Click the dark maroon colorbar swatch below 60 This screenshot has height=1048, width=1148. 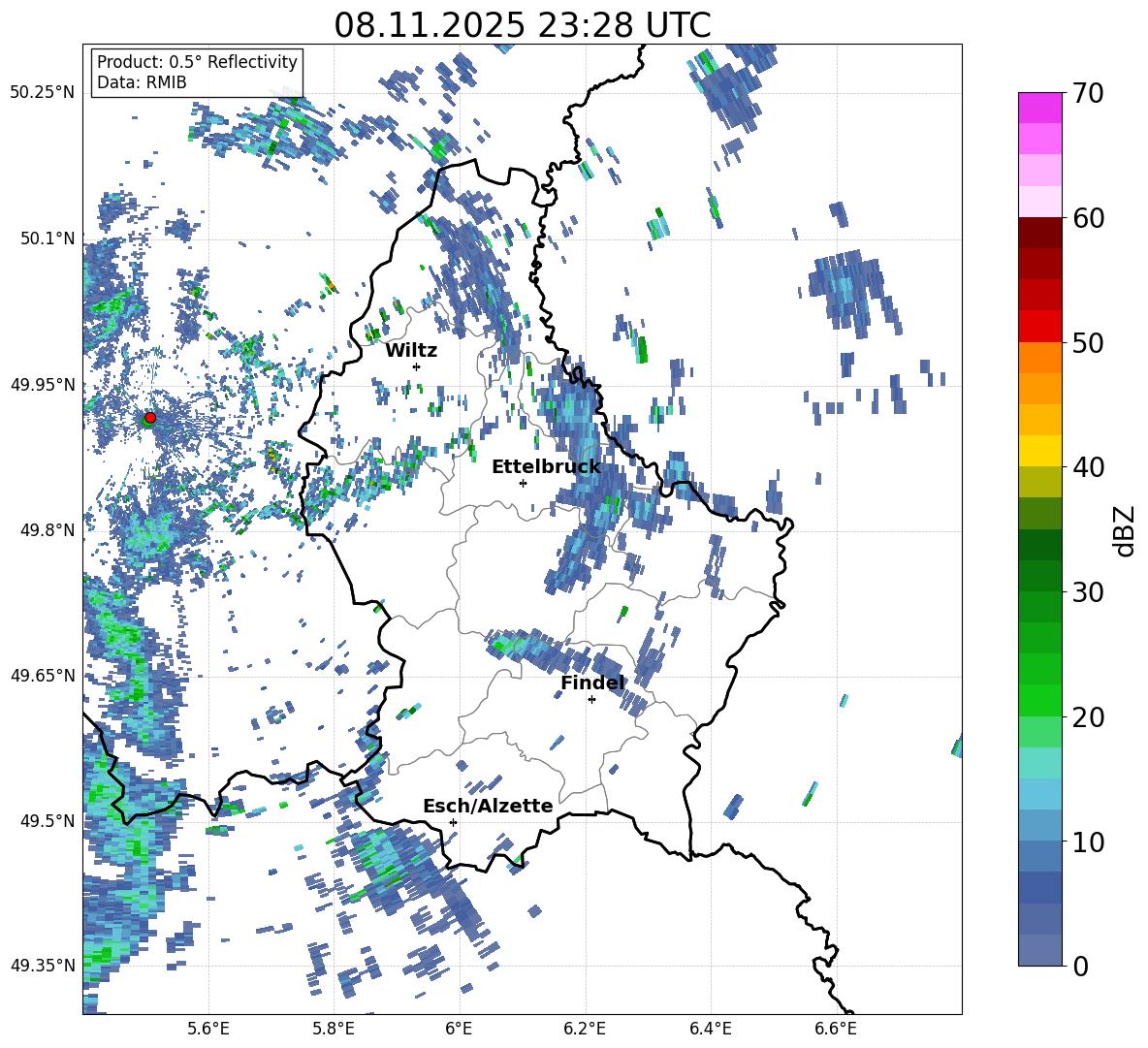pyautogui.click(x=1039, y=233)
